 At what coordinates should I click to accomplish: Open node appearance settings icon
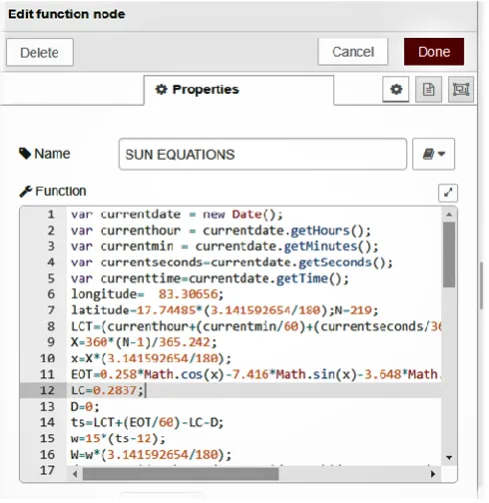(x=461, y=89)
